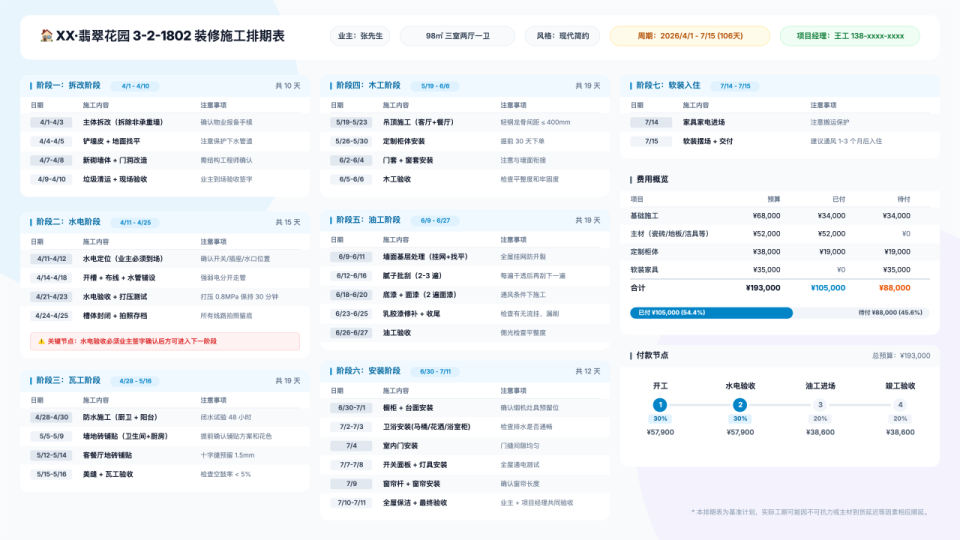Click the 定制柜体安装 task
Viewport: 960px width, 540px height.
coord(403,141)
